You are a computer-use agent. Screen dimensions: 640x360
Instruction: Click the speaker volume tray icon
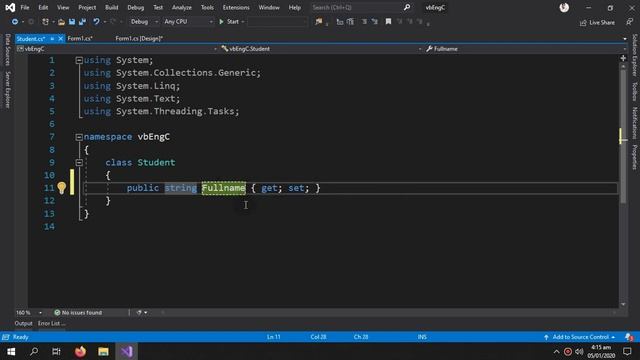(579, 351)
